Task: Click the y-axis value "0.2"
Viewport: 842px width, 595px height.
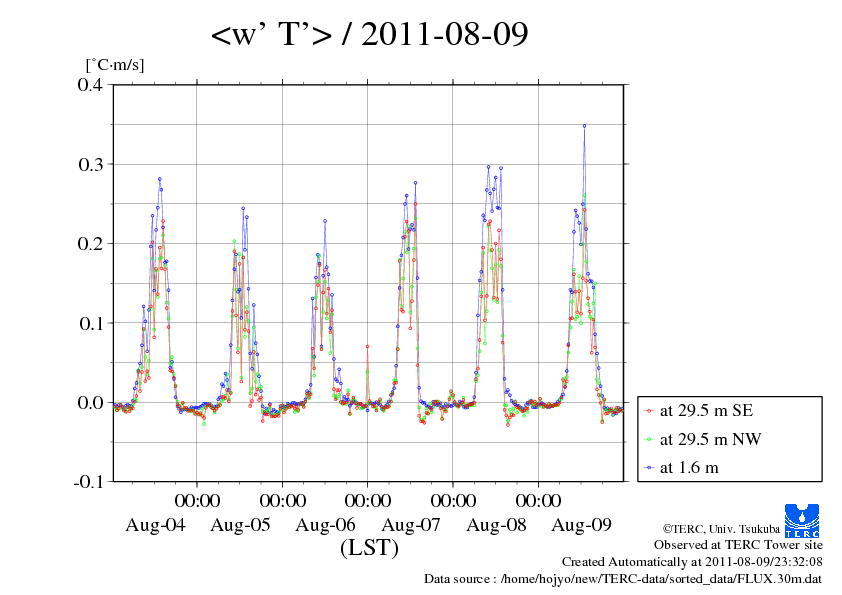Action: coord(90,244)
